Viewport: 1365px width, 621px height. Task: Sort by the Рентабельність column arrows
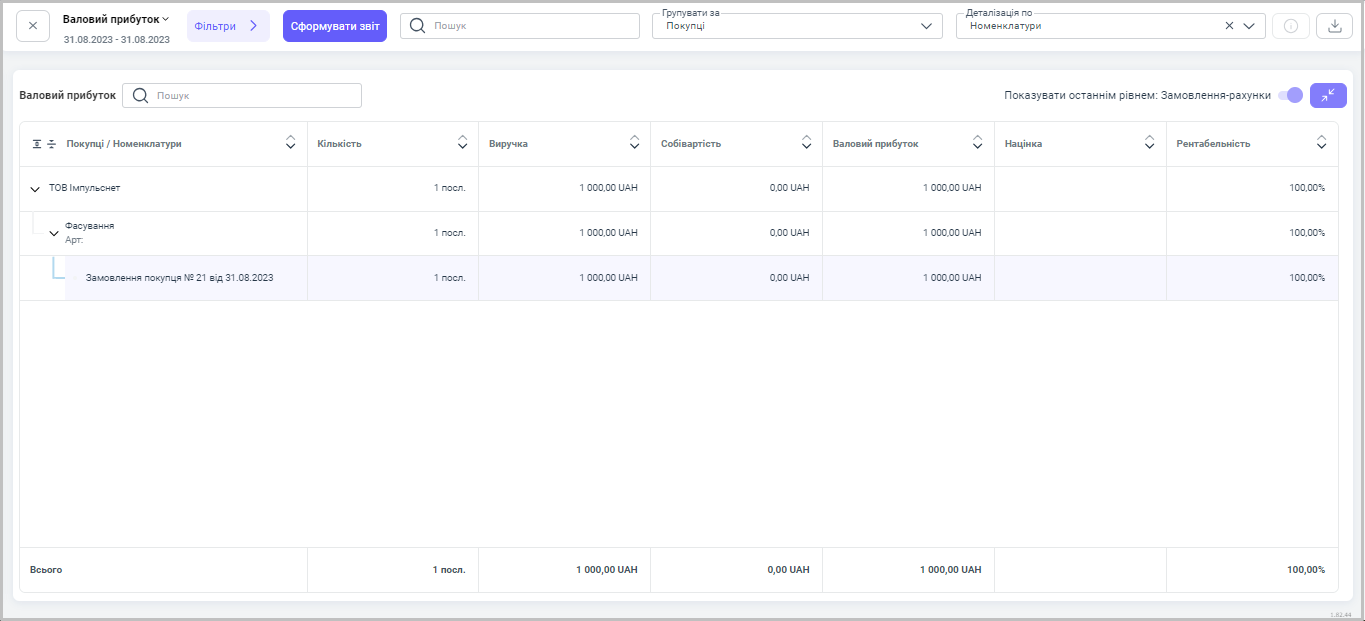coord(1321,144)
